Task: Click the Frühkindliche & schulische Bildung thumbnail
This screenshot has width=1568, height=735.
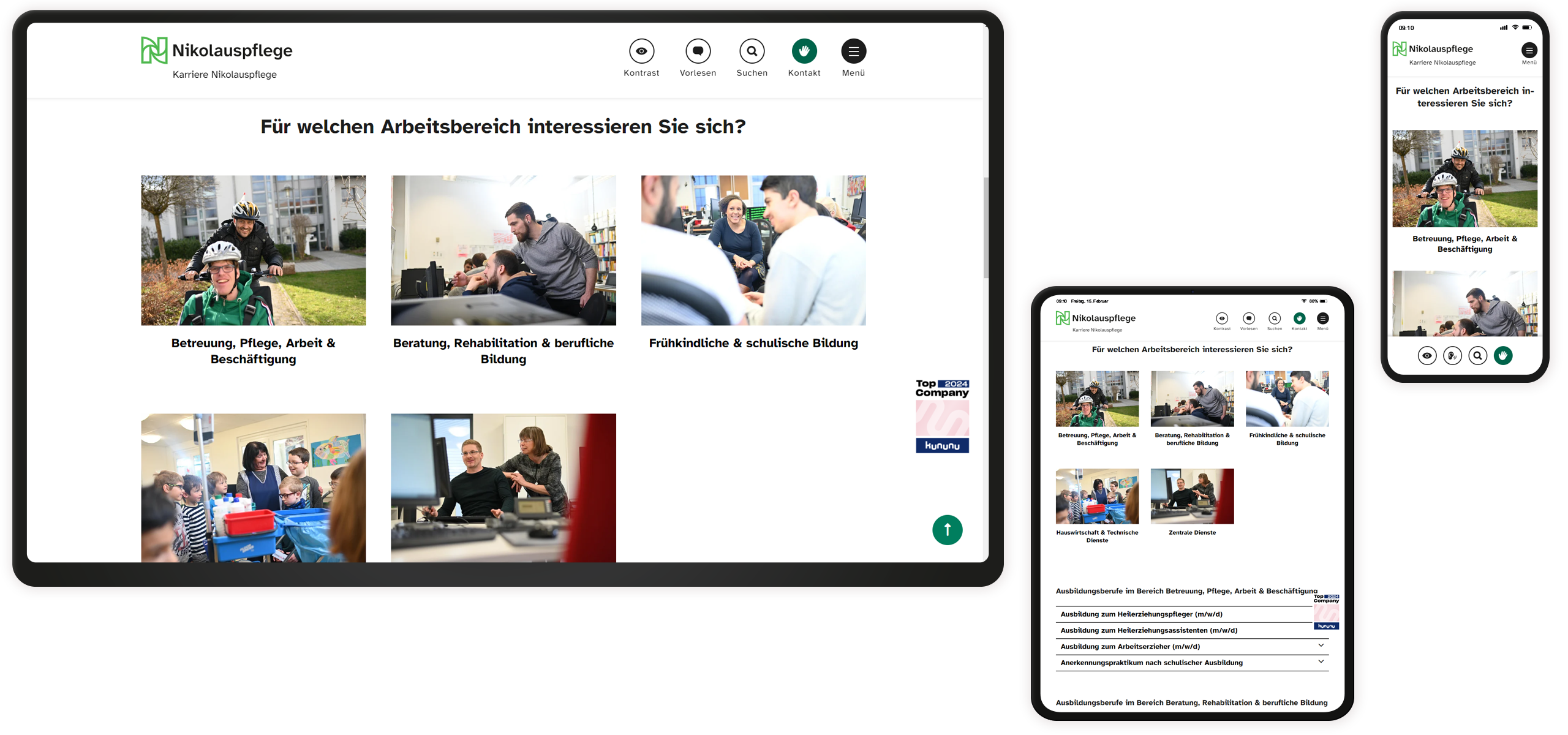Action: pos(753,250)
